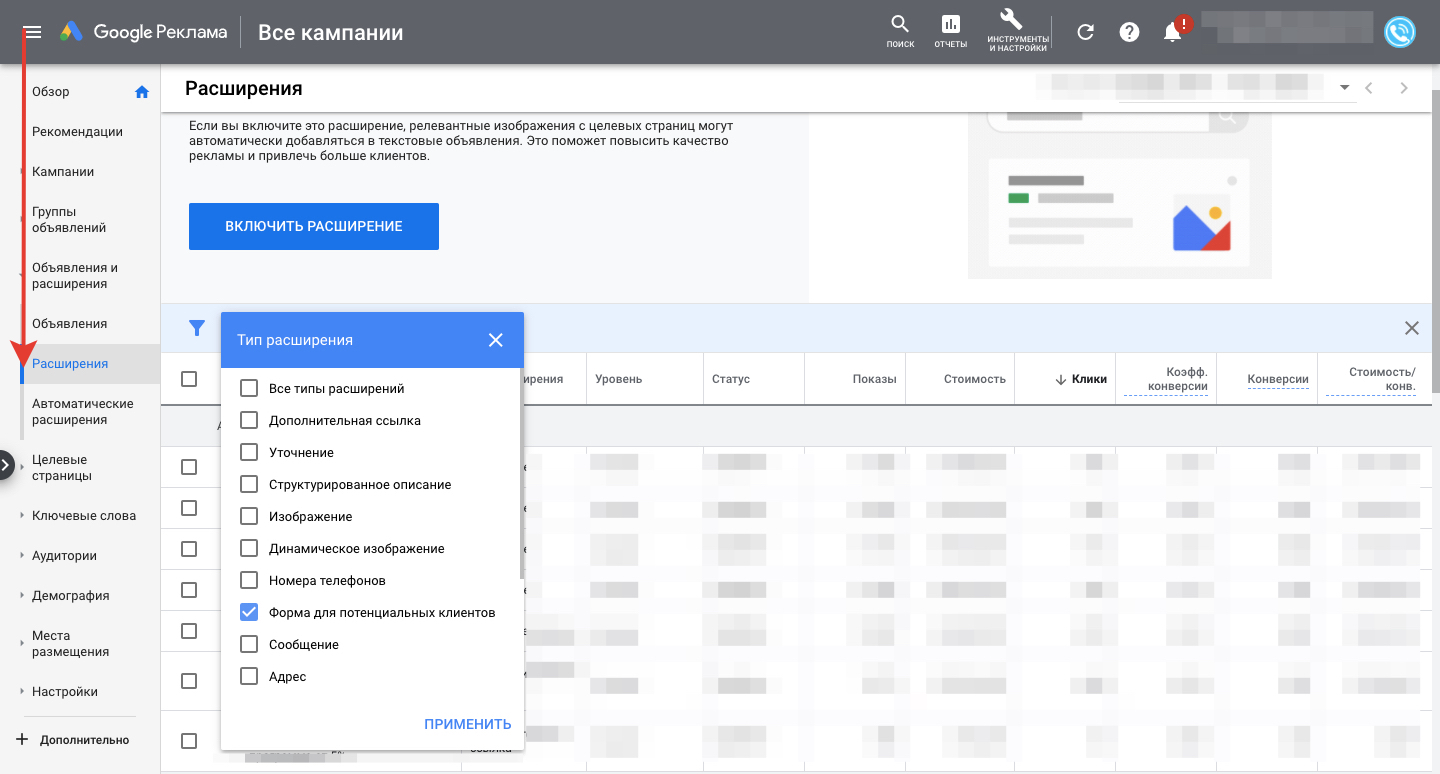This screenshot has width=1440, height=774.
Task: Check Номера телефонов option
Action: click(x=249, y=580)
